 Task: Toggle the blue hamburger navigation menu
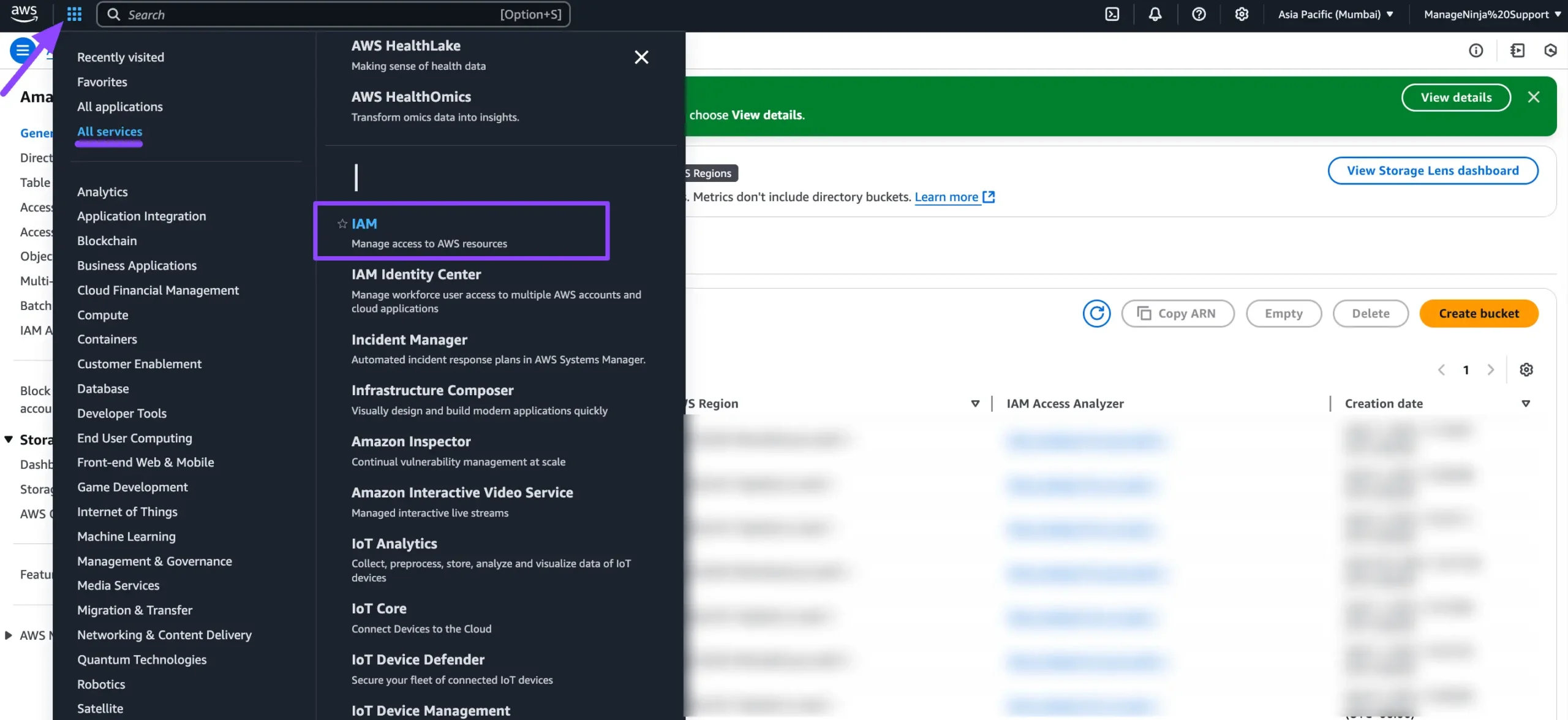pyautogui.click(x=22, y=50)
